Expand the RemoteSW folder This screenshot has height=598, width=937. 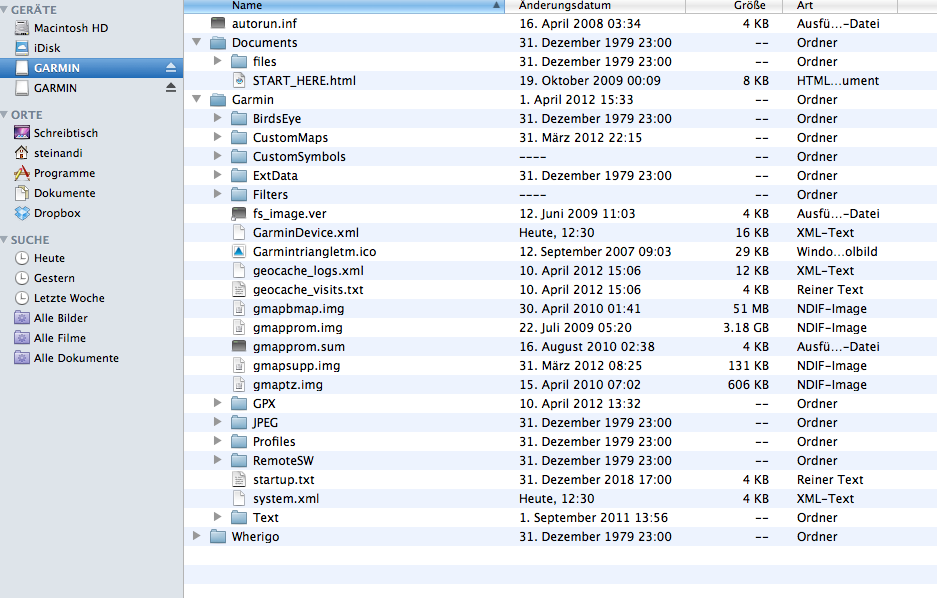click(x=218, y=460)
